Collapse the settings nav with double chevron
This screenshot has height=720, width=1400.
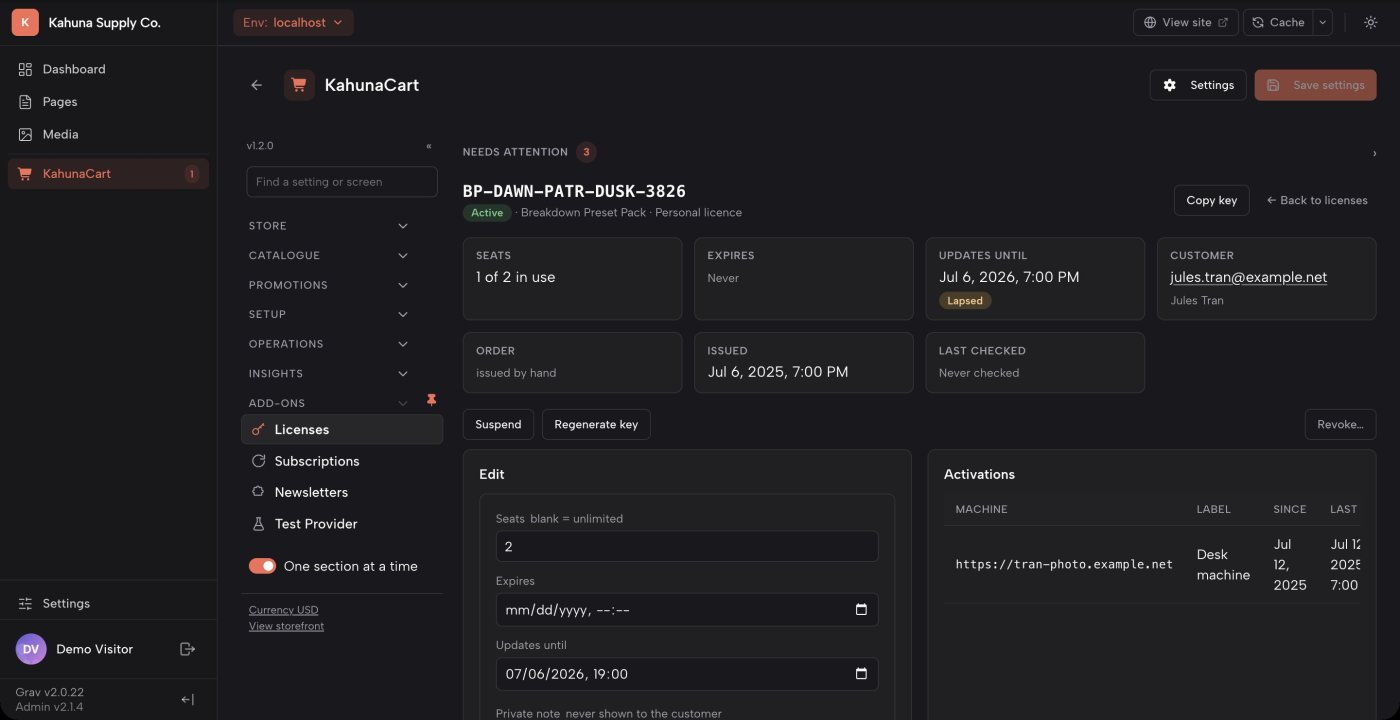pyautogui.click(x=429, y=146)
